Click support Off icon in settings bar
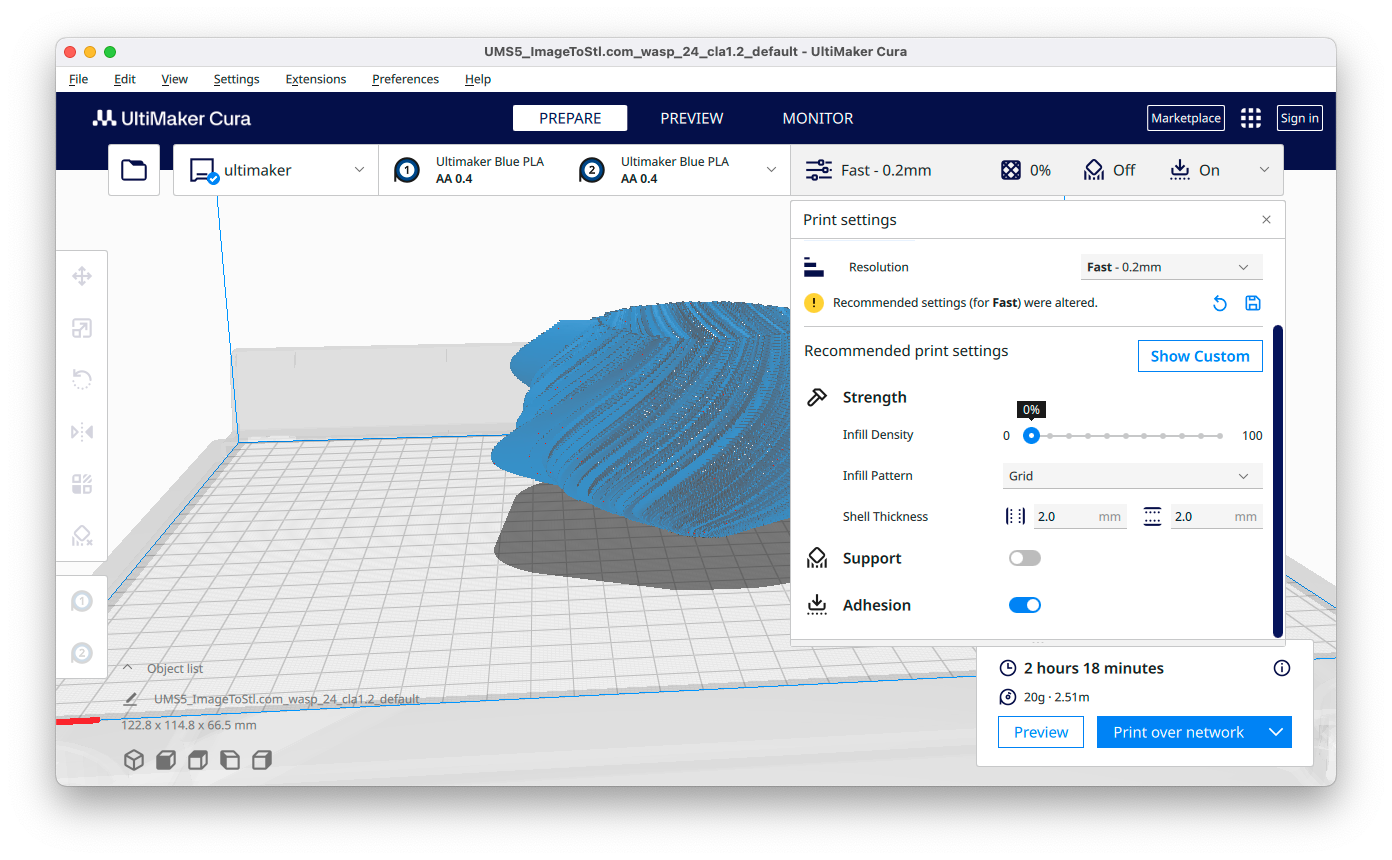This screenshot has width=1392, height=860. (x=1094, y=170)
